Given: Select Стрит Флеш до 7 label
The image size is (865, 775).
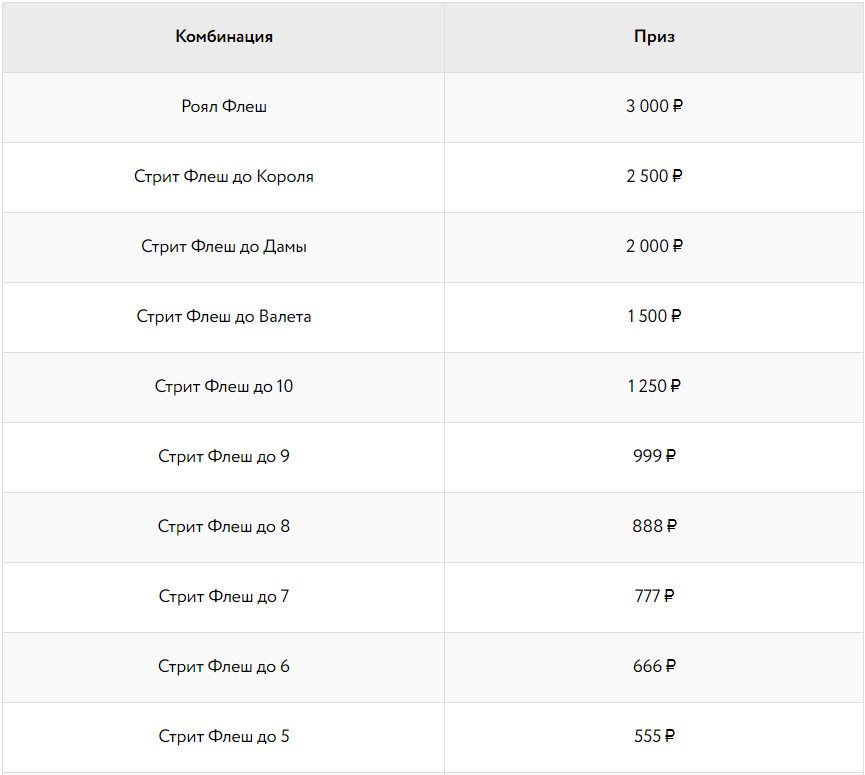Looking at the screenshot, I should coord(224,597).
